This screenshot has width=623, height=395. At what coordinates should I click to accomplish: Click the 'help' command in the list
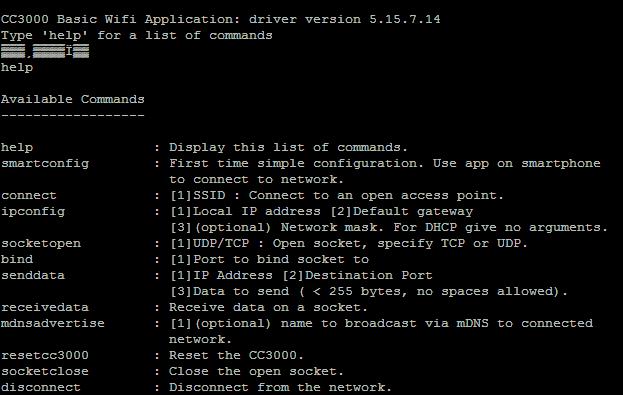click(x=17, y=147)
